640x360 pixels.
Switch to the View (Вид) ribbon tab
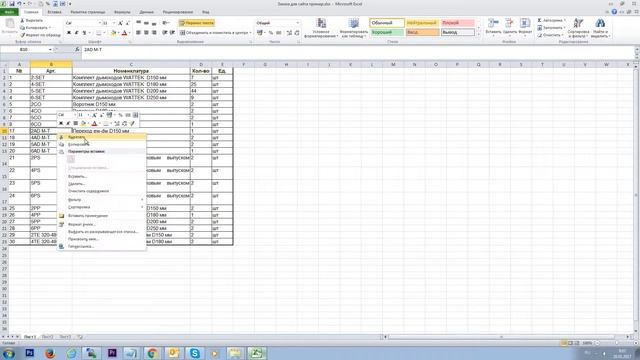(206, 12)
